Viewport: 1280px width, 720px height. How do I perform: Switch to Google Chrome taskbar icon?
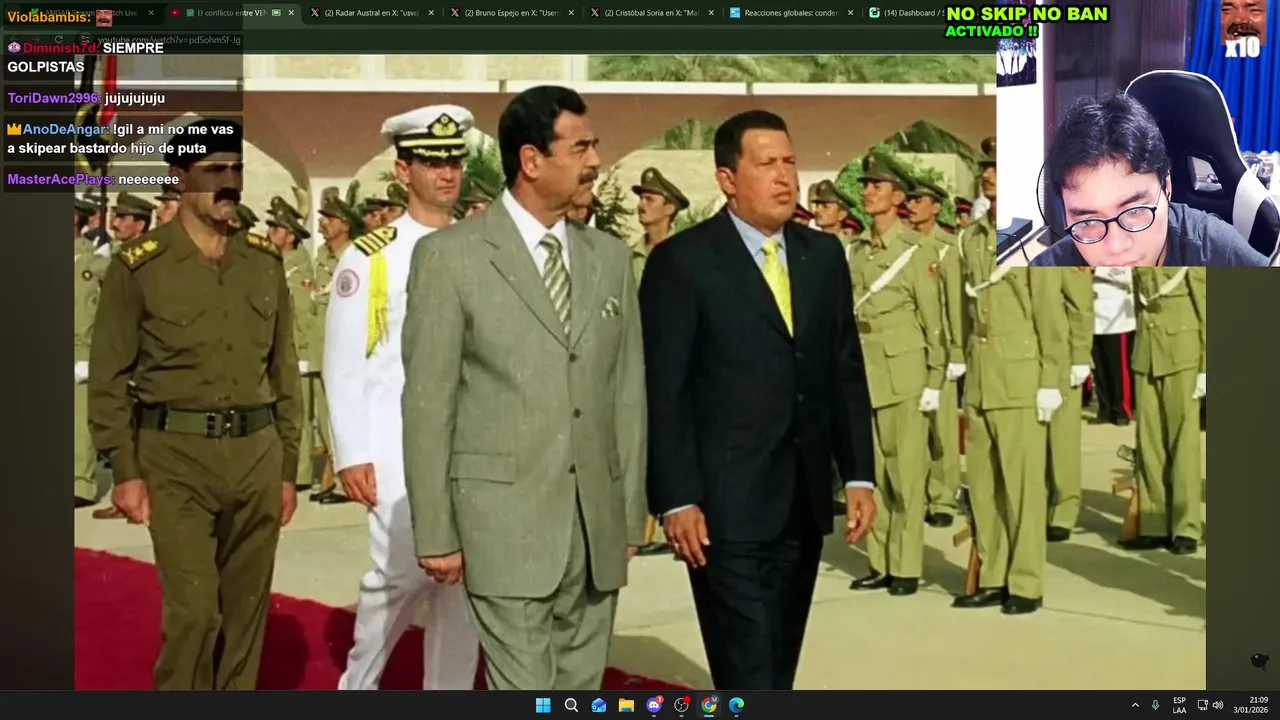pos(709,705)
